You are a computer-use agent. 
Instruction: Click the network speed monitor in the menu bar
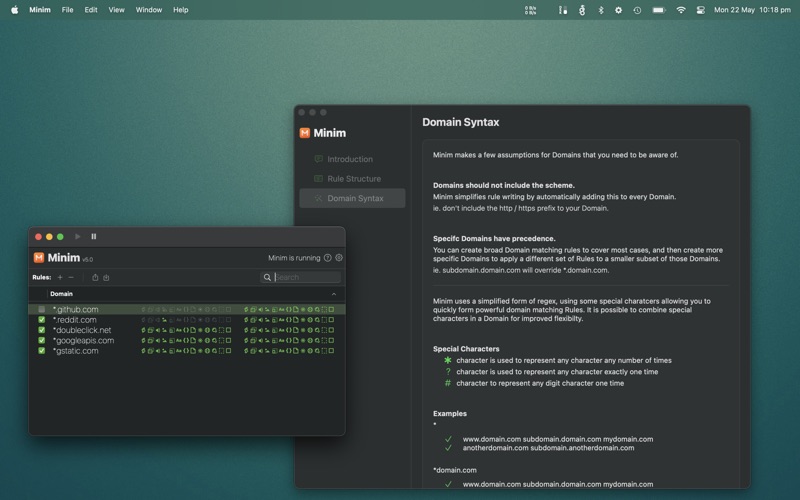(x=531, y=10)
